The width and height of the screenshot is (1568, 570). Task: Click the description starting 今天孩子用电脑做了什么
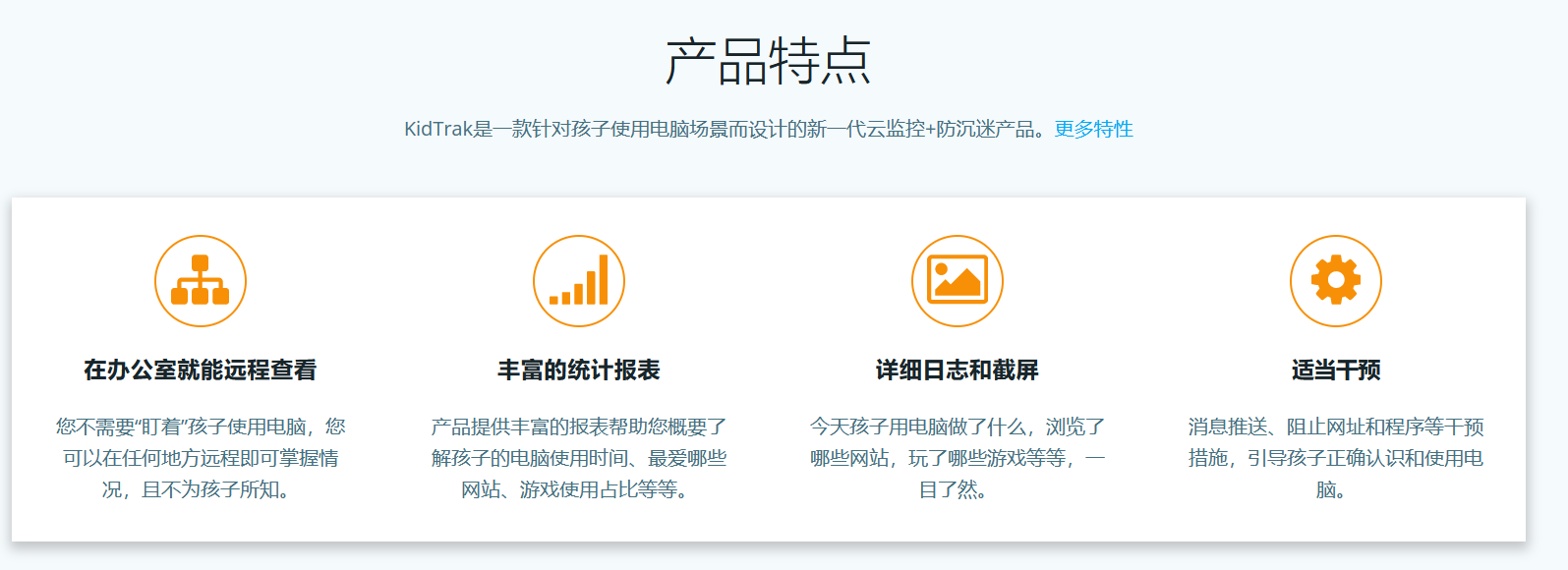pos(958,458)
